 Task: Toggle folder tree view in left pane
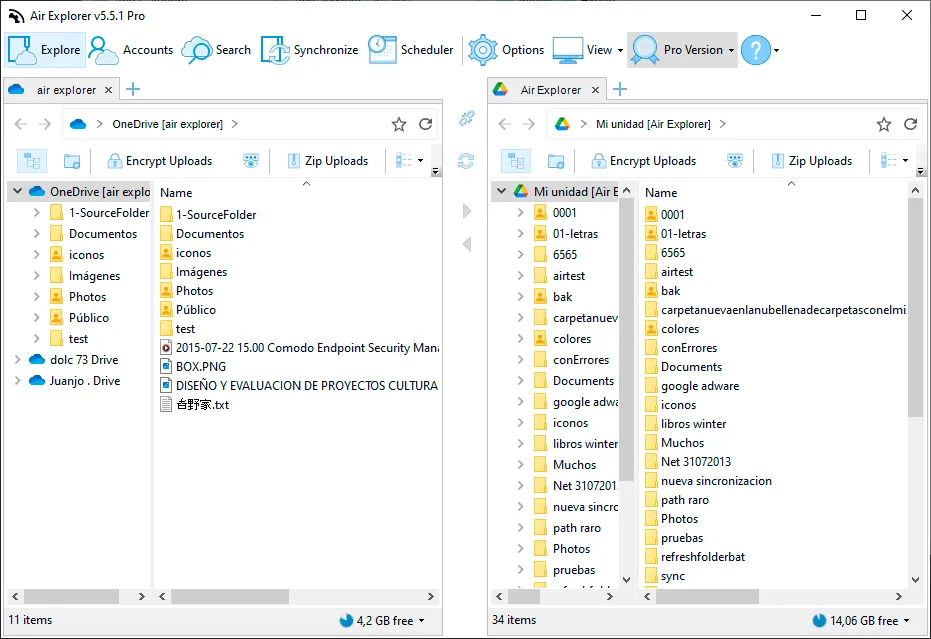tap(32, 161)
